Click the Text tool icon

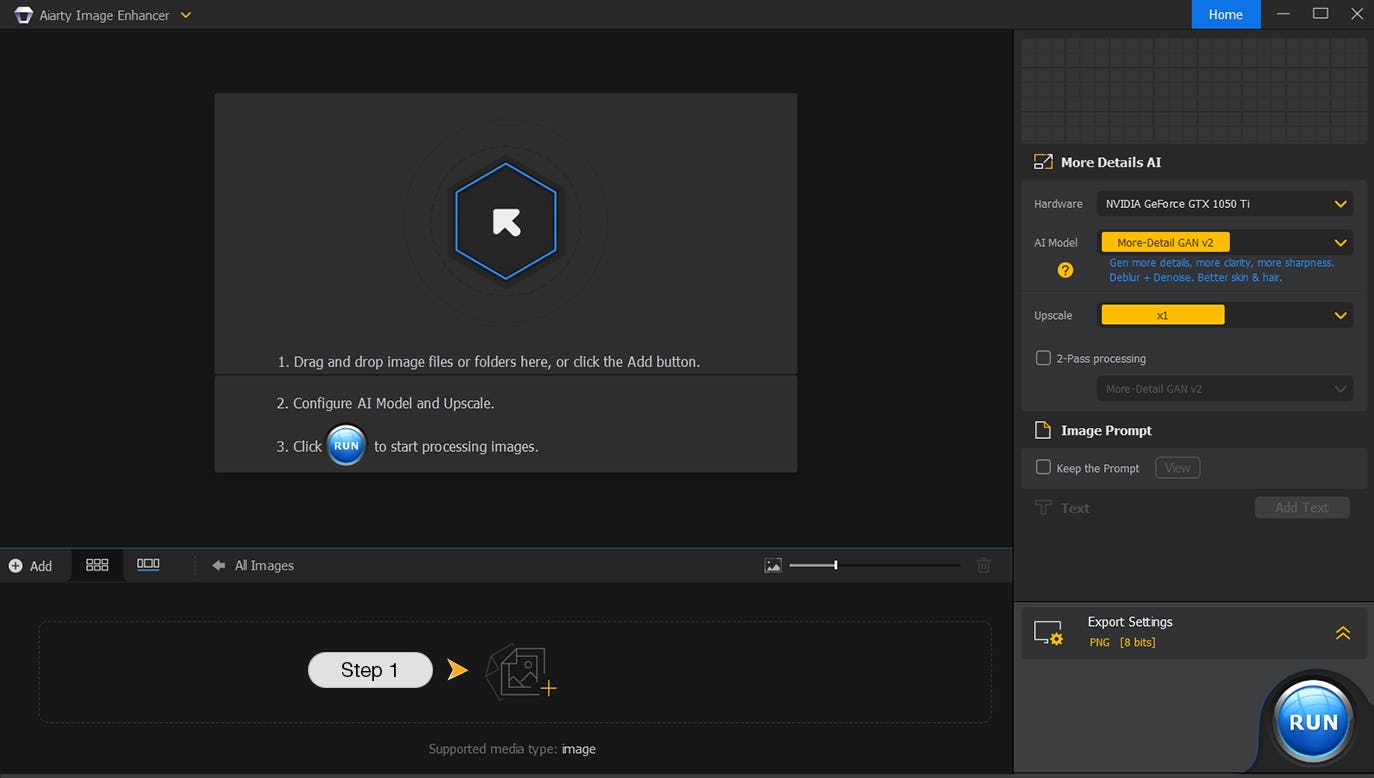tap(1042, 507)
